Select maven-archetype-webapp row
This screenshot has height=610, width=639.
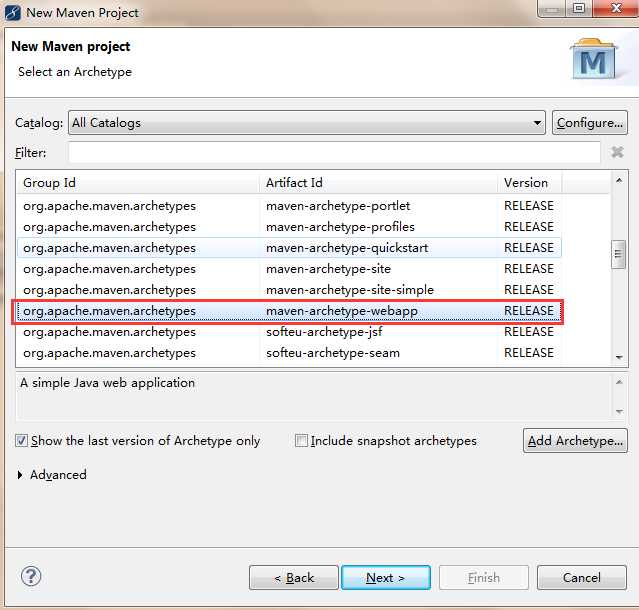(289, 311)
